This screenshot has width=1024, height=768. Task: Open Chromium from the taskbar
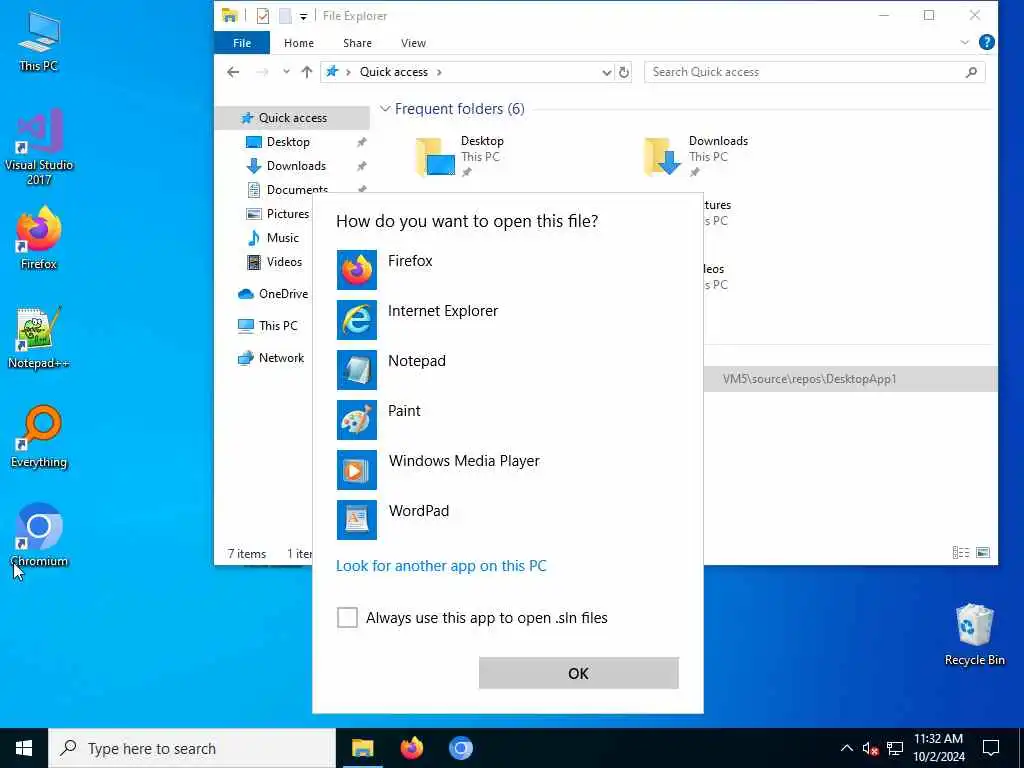[x=460, y=748]
